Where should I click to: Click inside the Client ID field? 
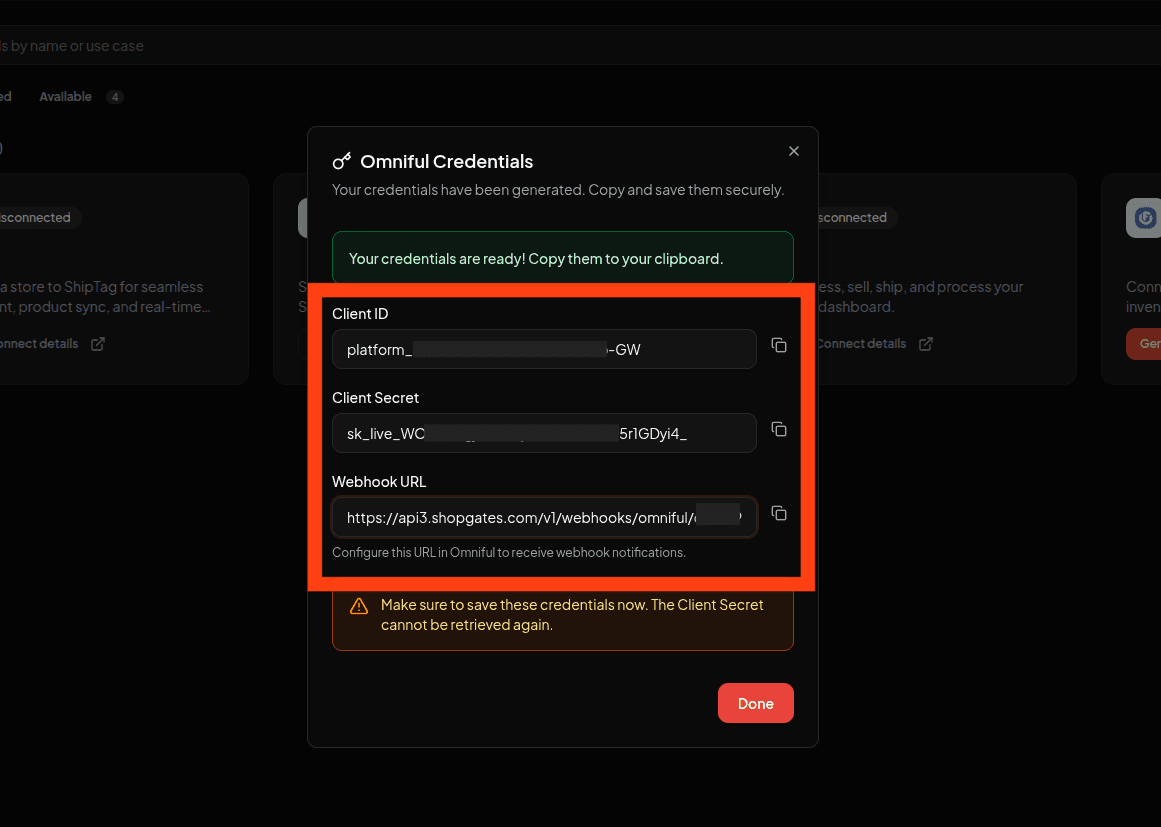click(x=544, y=349)
